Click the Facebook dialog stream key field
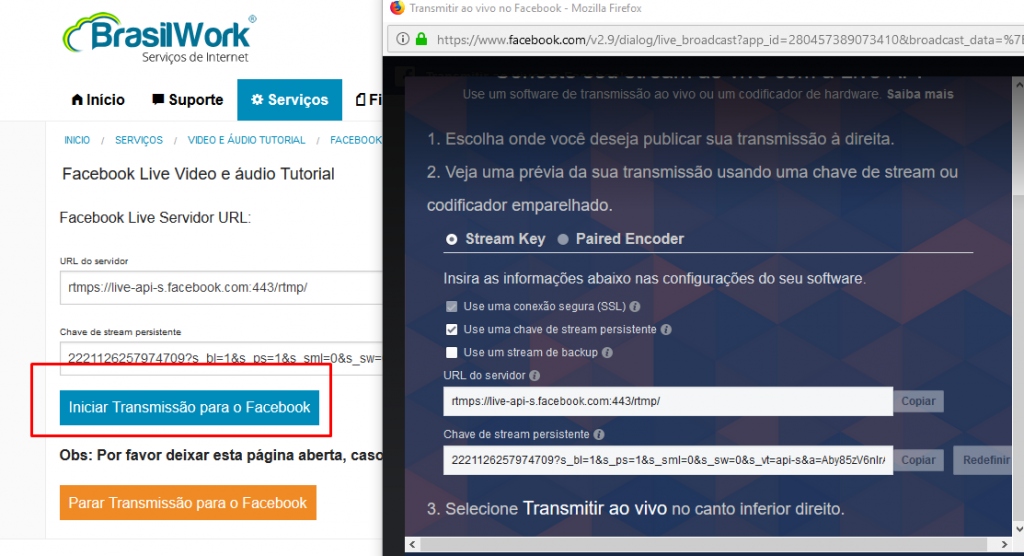1024x556 pixels. click(668, 460)
